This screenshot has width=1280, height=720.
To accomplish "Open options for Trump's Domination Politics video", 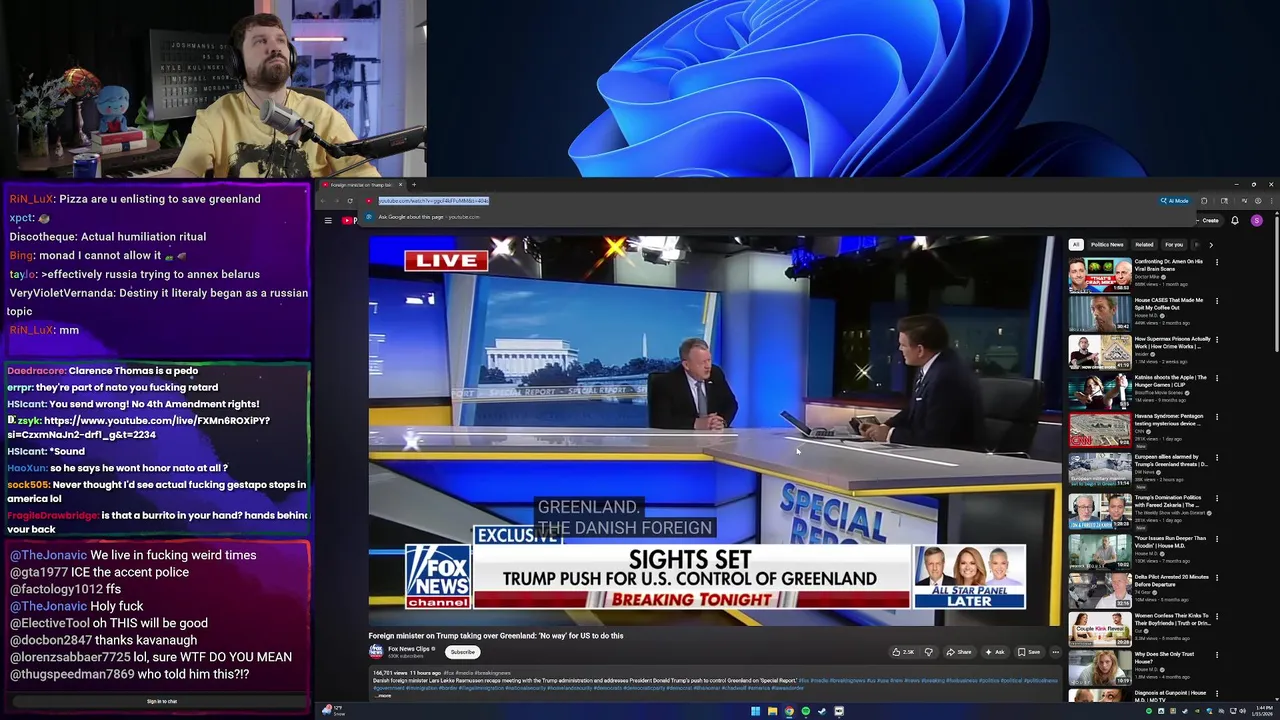I will point(1217,497).
